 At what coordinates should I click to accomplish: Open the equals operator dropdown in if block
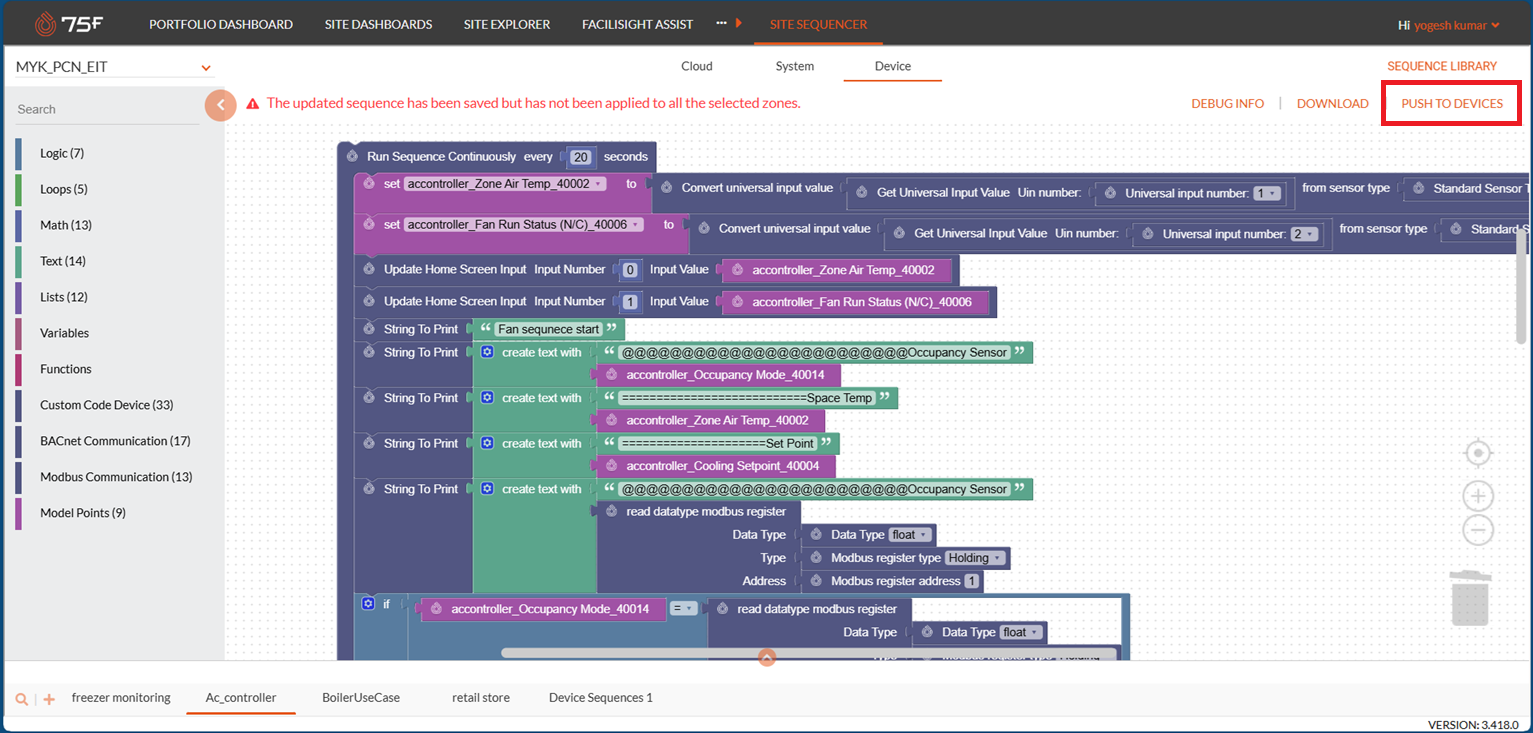coord(683,608)
